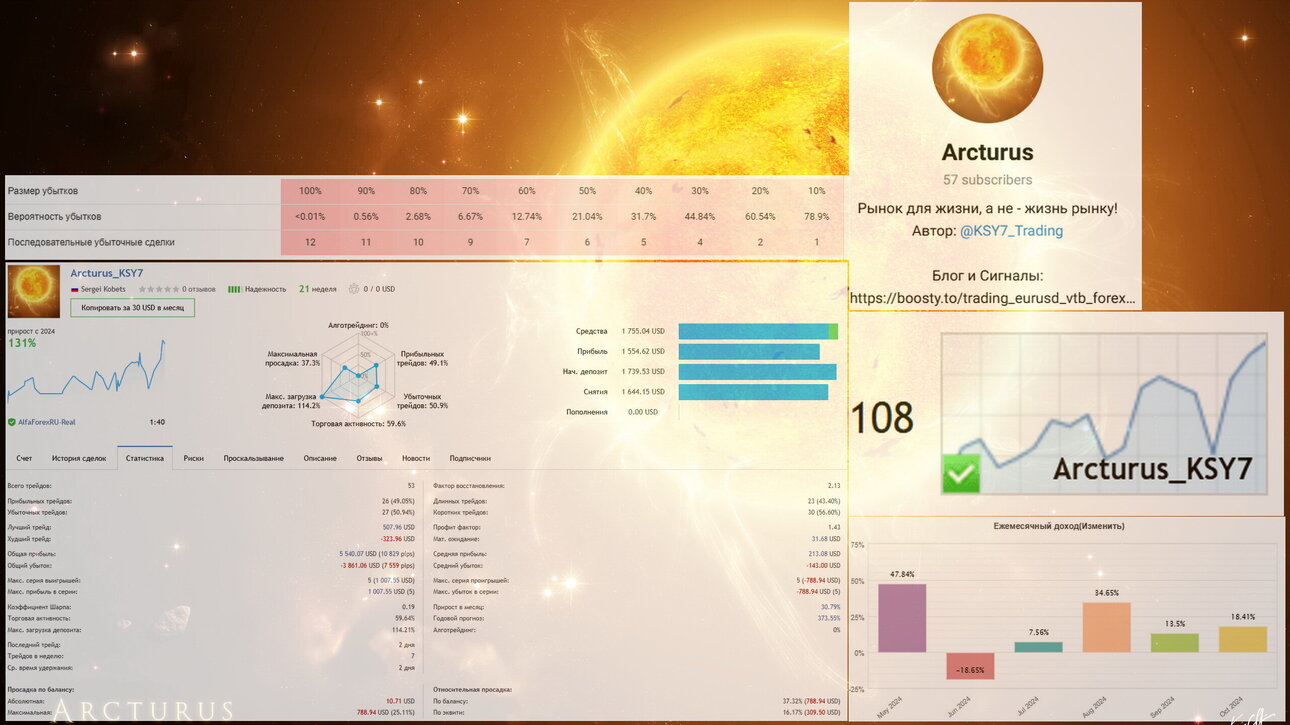Click the green Надежность reliability bars icon
The image size is (1290, 725).
(x=234, y=289)
